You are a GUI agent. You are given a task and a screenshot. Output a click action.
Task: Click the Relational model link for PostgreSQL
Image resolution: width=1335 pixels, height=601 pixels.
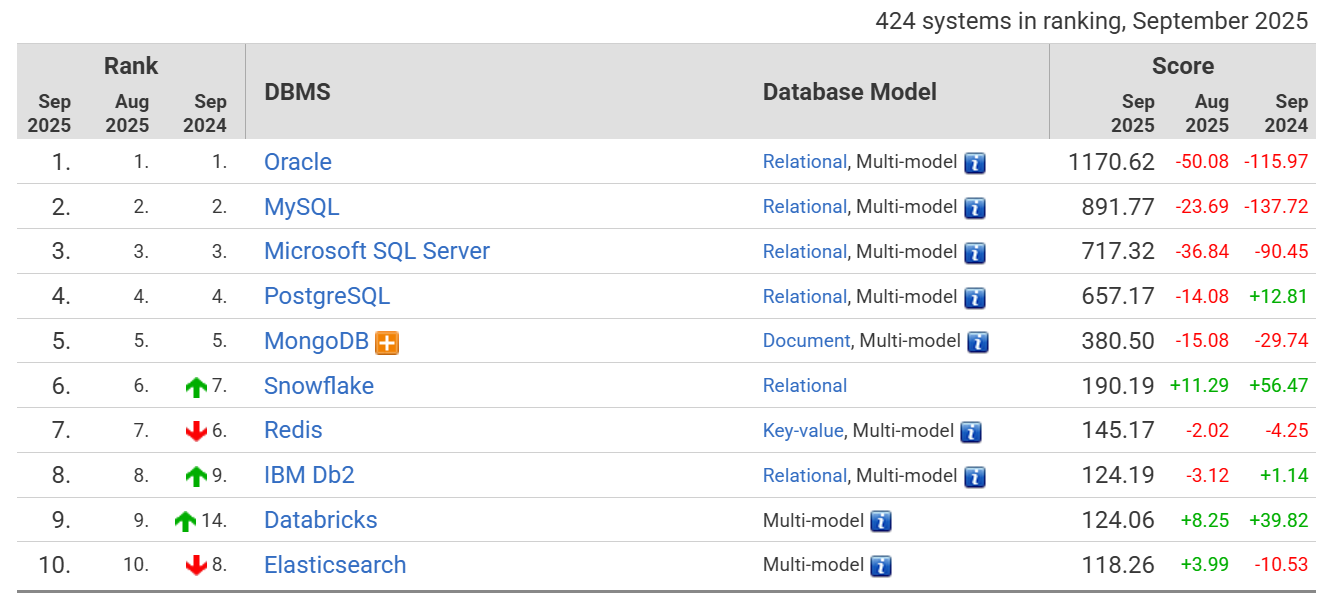tap(805, 296)
